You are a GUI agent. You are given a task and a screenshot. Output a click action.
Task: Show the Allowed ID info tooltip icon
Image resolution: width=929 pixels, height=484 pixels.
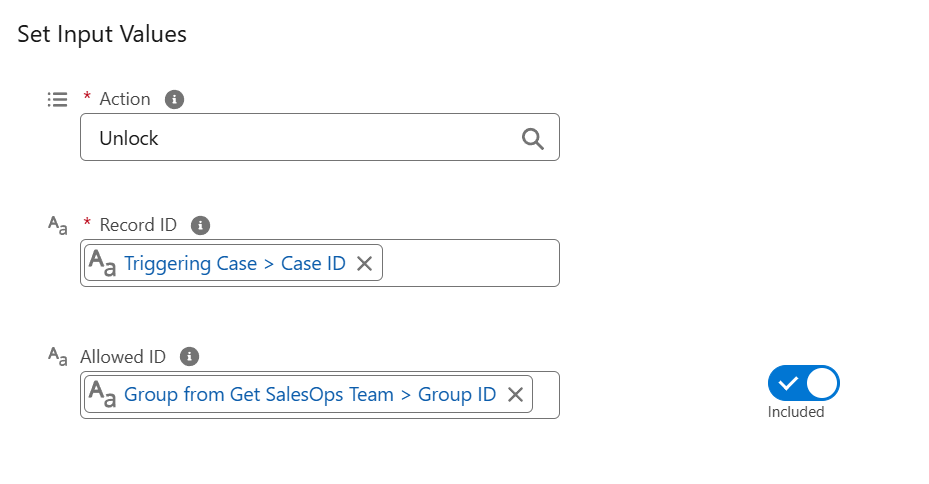(x=189, y=357)
